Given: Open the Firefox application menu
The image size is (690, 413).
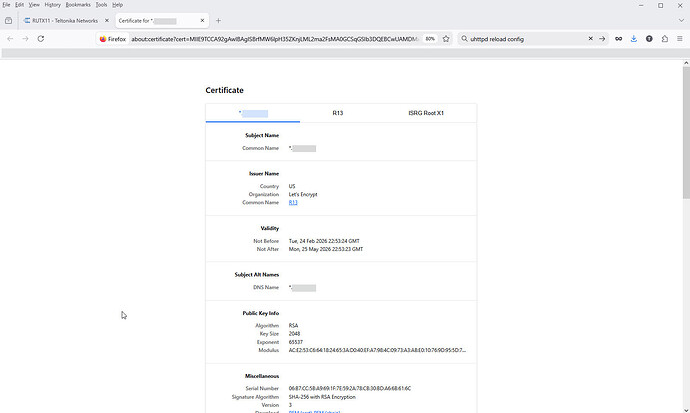Looking at the screenshot, I should pyautogui.click(x=680, y=39).
